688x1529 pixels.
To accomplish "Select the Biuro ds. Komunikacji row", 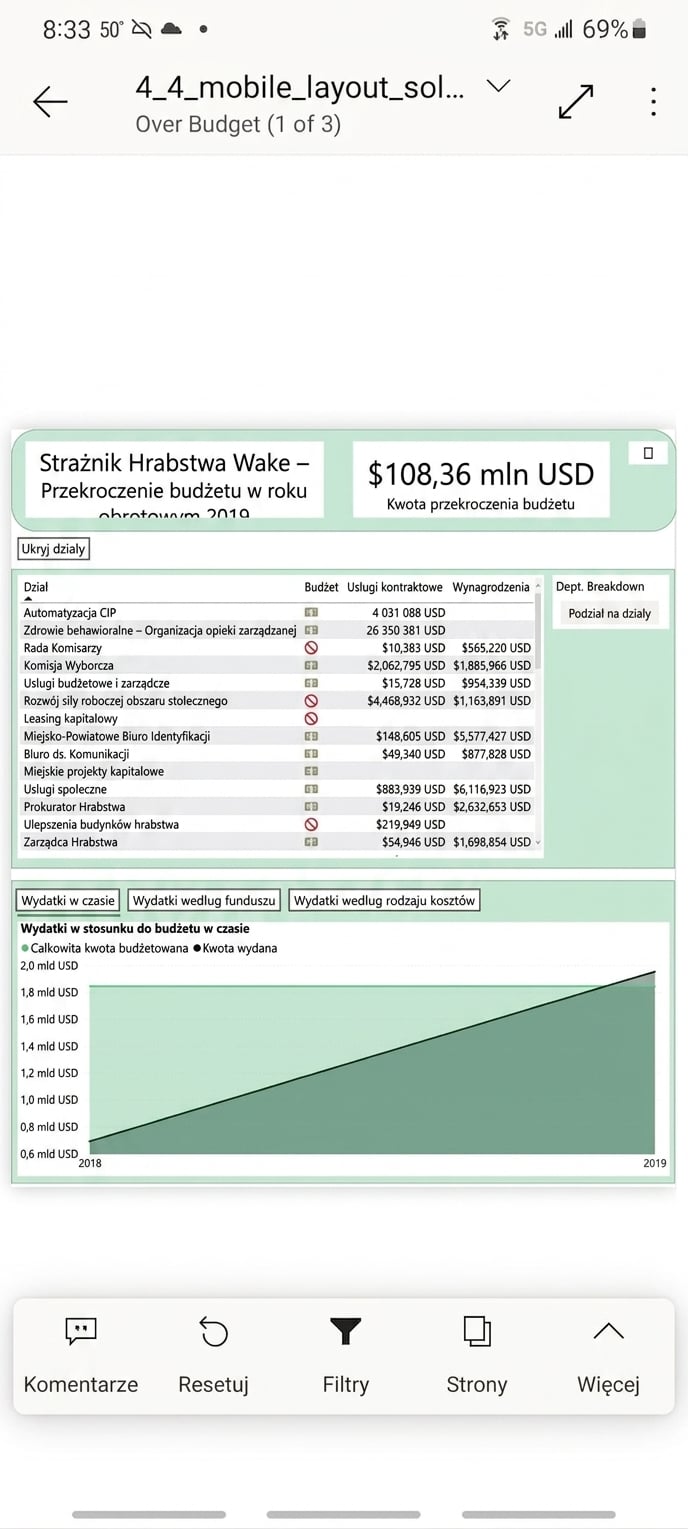I will [277, 753].
